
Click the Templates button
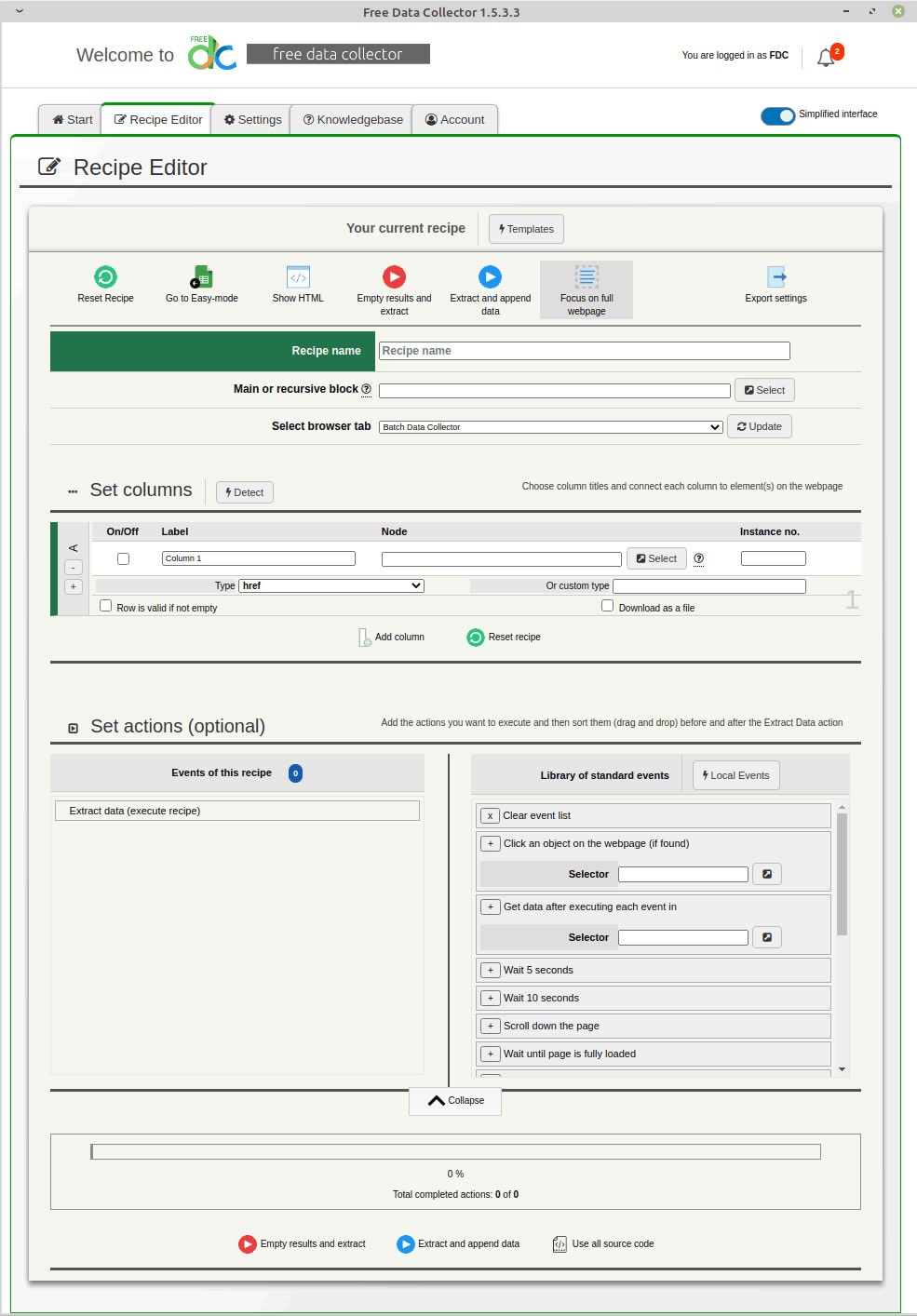tap(526, 229)
